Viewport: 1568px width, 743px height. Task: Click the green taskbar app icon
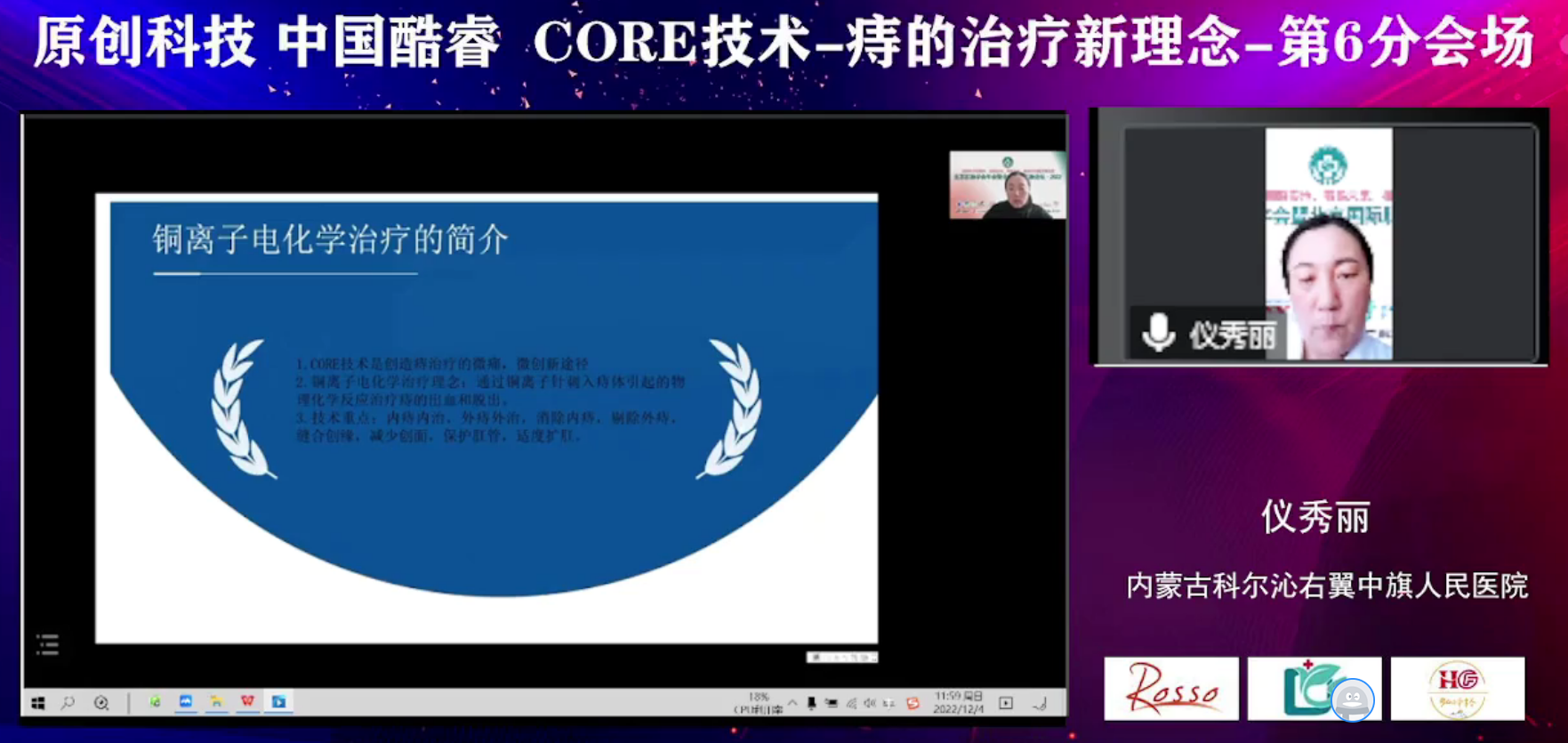tap(155, 702)
